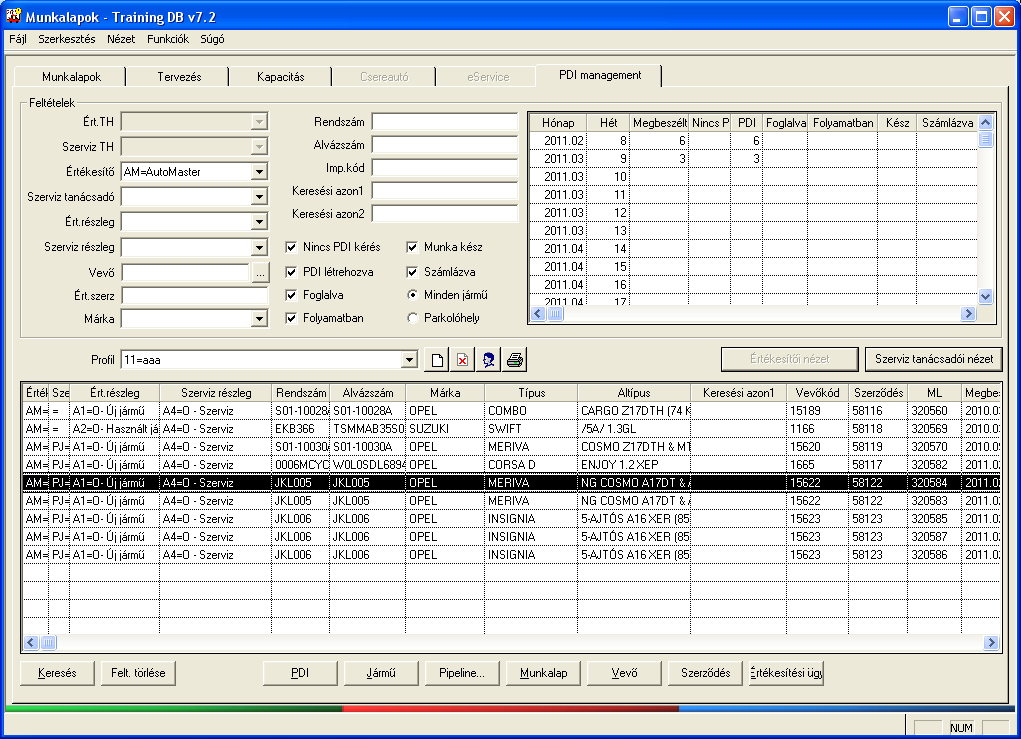Click the Ért.szerz input field
The image size is (1021, 739).
tap(195, 296)
